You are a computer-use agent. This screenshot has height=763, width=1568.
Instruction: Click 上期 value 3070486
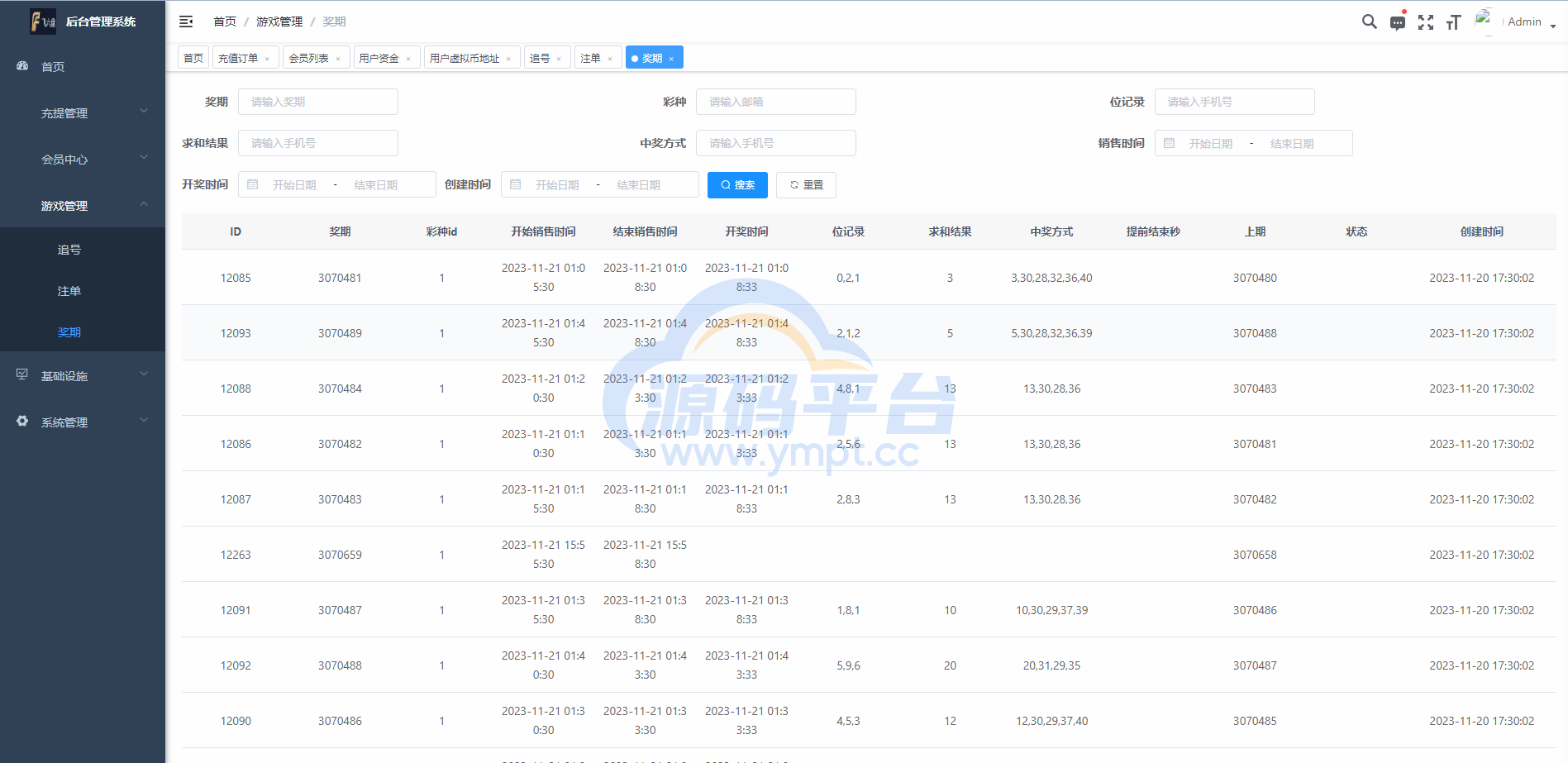(x=1255, y=610)
